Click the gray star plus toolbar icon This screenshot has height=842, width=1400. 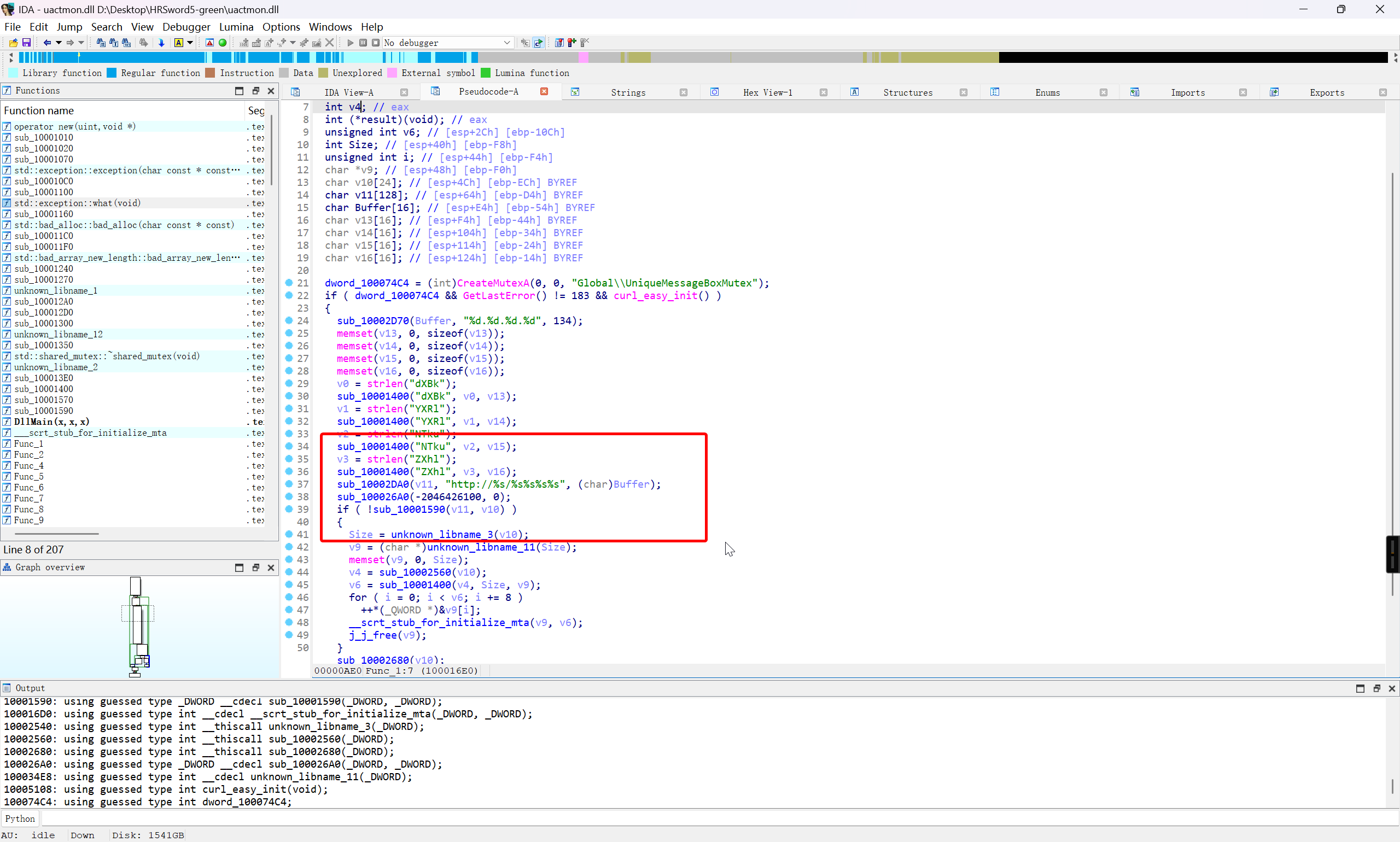pyautogui.click(x=304, y=43)
